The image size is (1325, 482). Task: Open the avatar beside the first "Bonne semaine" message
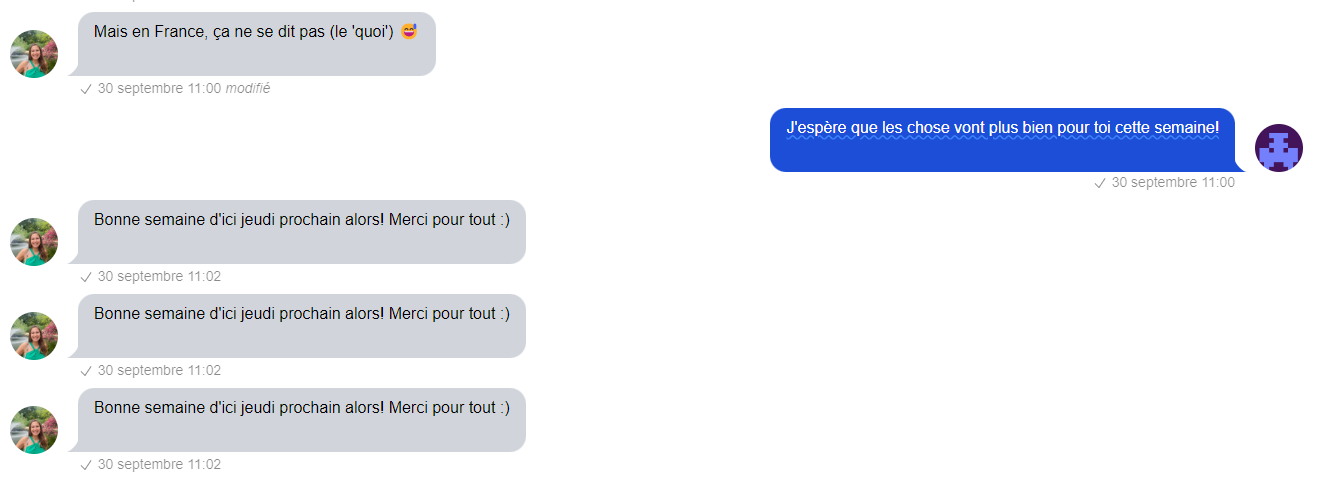tap(34, 242)
